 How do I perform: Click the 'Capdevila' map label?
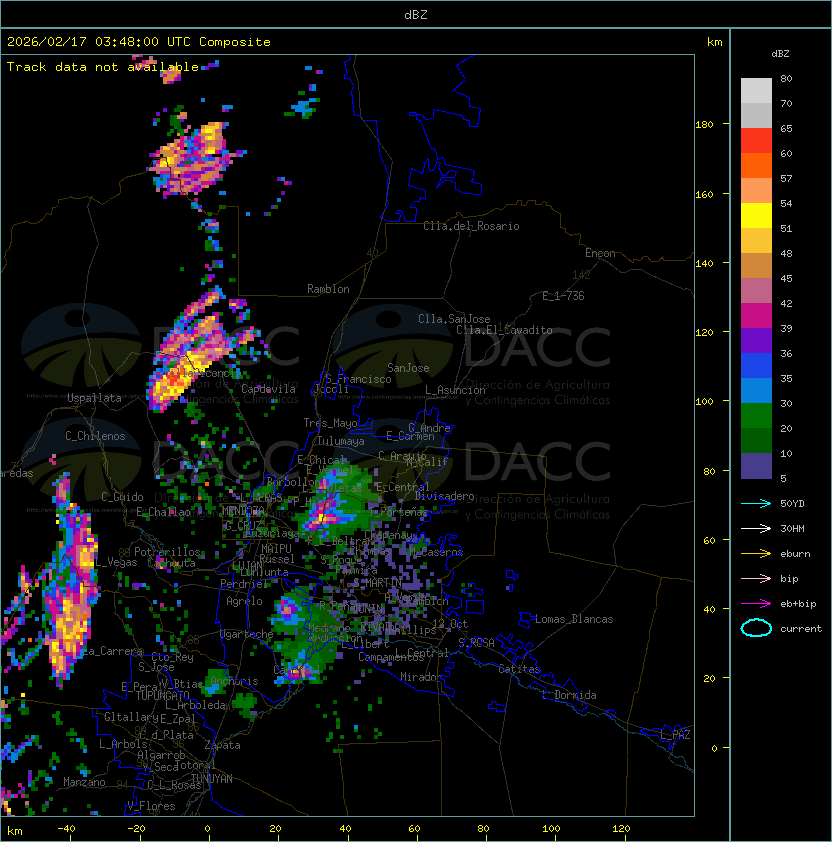pyautogui.click(x=268, y=389)
